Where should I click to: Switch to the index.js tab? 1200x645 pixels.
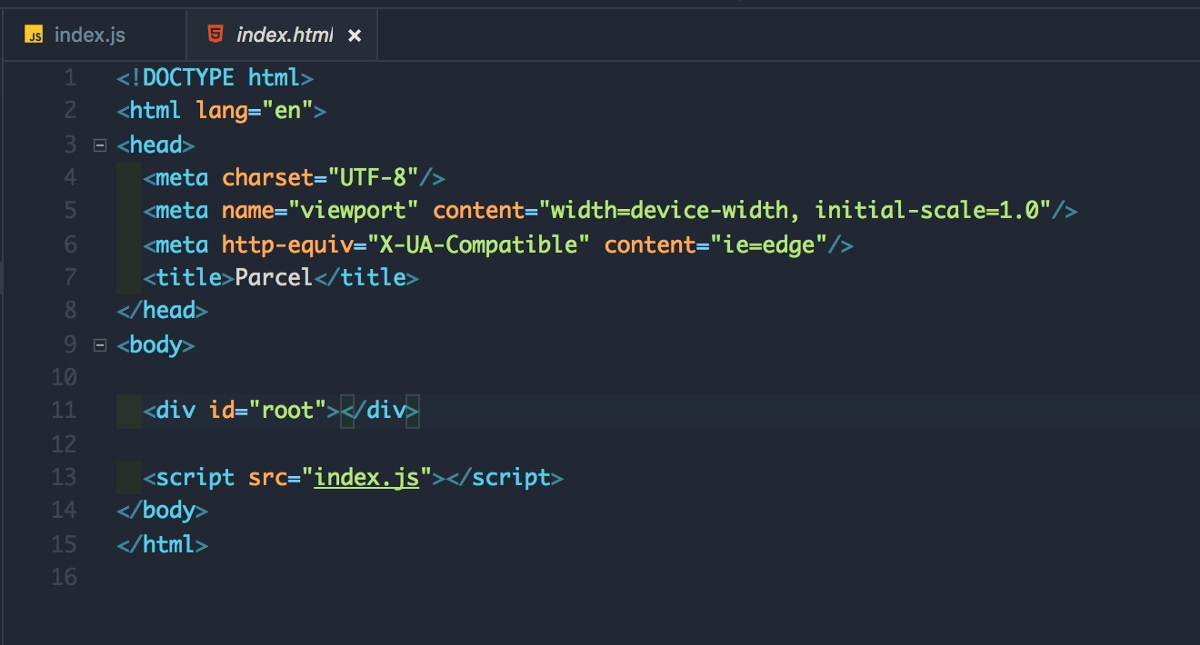(92, 35)
